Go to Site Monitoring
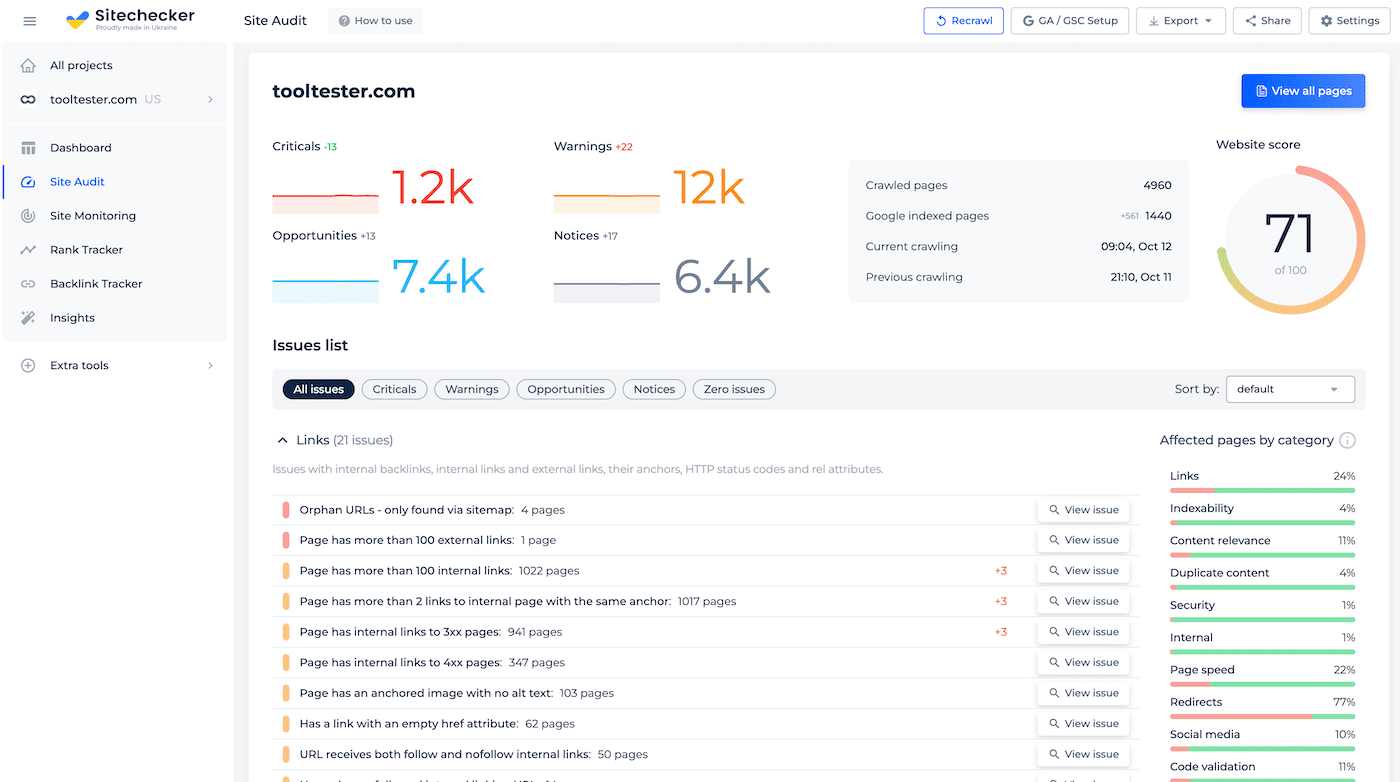The width and height of the screenshot is (1400, 782). tap(114, 216)
